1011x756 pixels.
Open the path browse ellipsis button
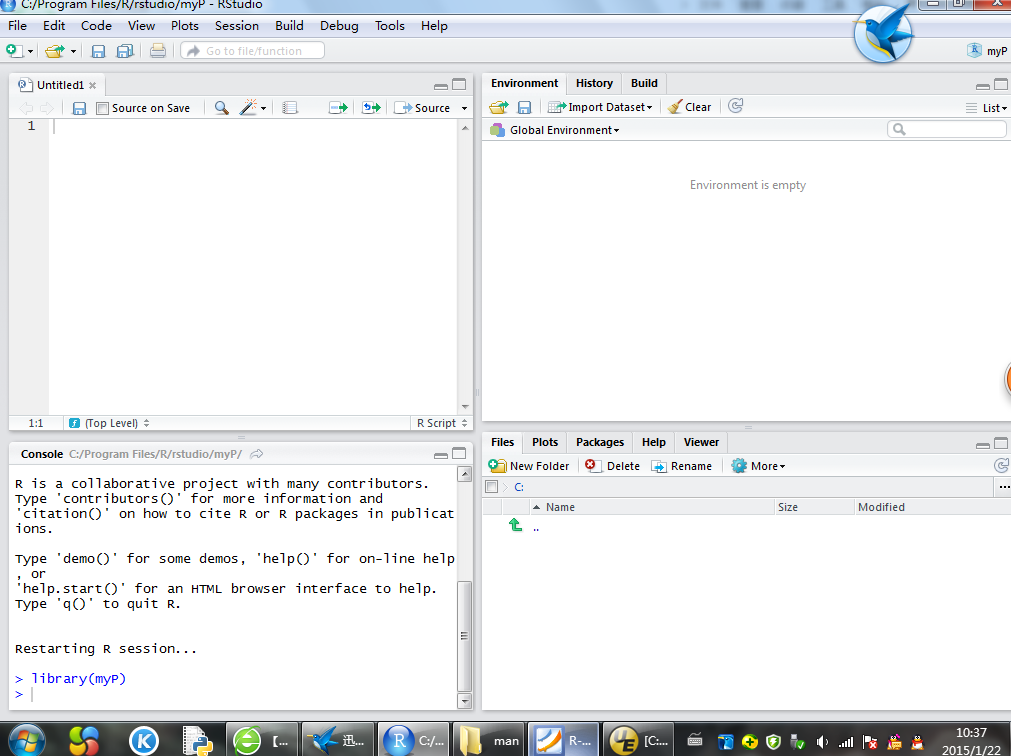pyautogui.click(x=1003, y=487)
